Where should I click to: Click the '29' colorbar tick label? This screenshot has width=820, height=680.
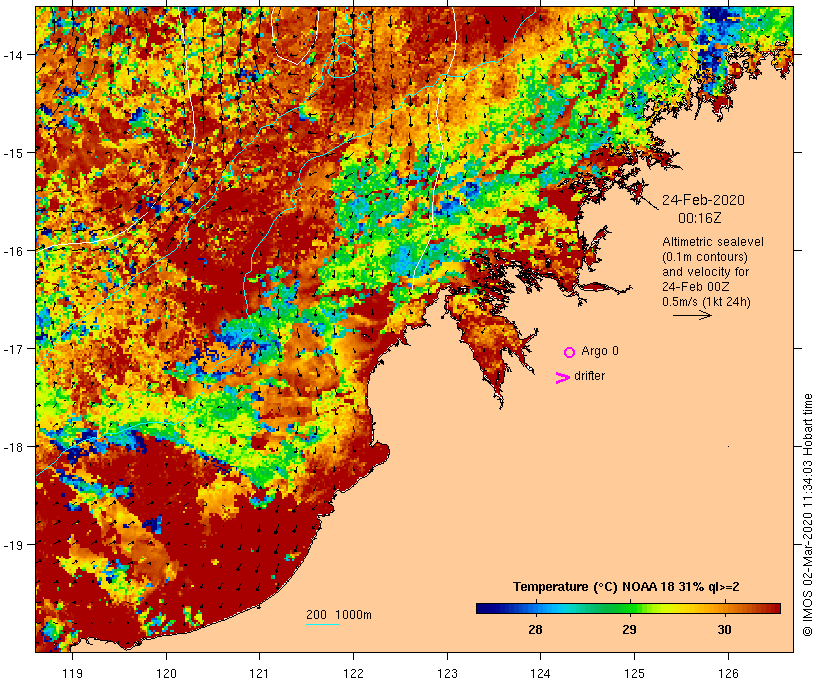pos(629,630)
